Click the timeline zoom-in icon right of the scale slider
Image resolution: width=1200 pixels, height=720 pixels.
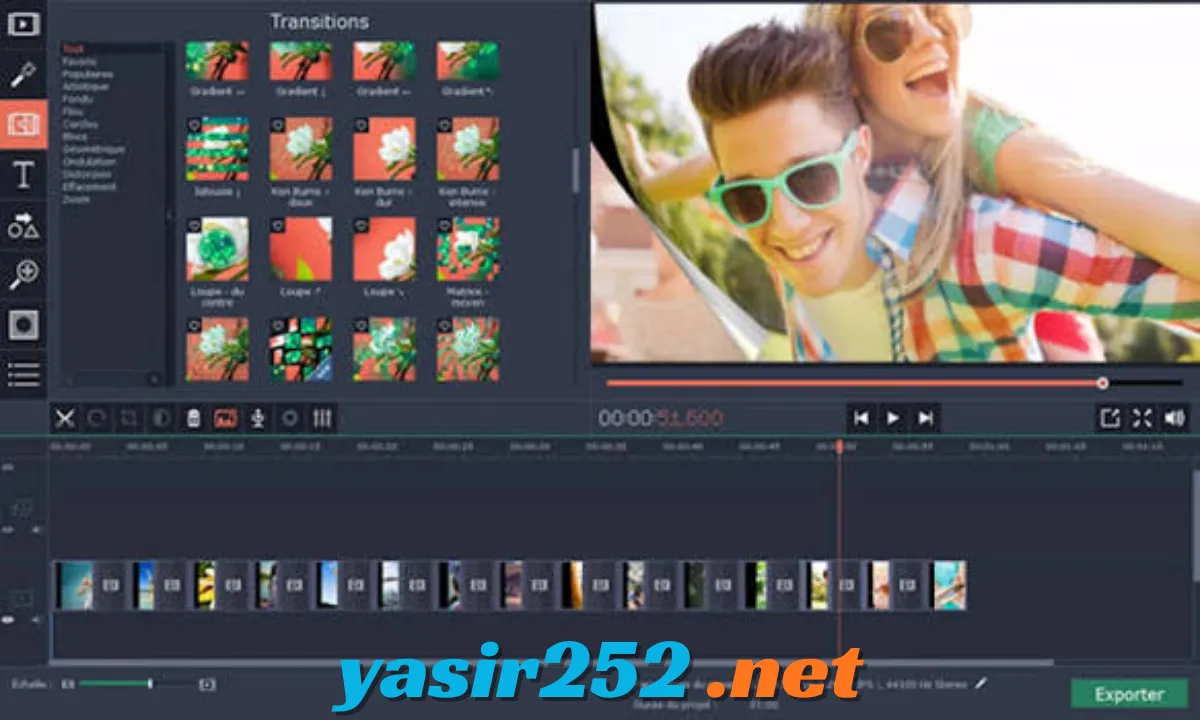pyautogui.click(x=207, y=684)
